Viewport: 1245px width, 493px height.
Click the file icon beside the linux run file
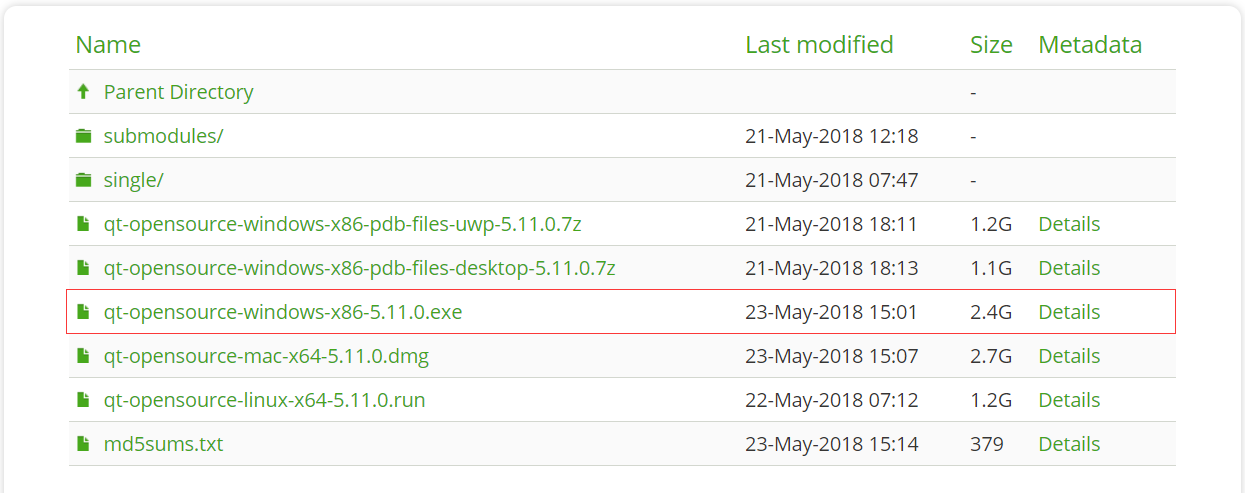tap(83, 400)
